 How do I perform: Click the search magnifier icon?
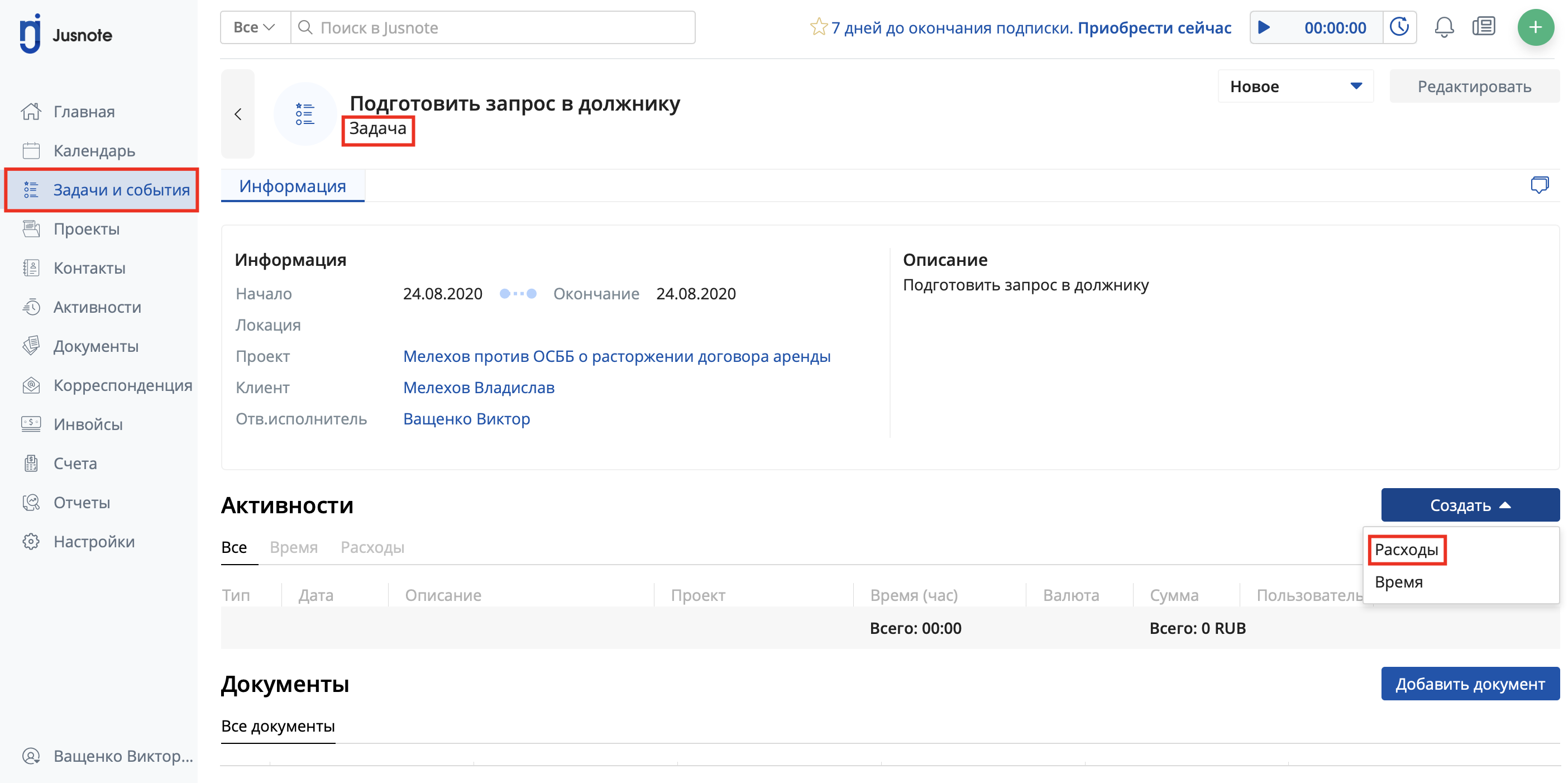[x=305, y=27]
